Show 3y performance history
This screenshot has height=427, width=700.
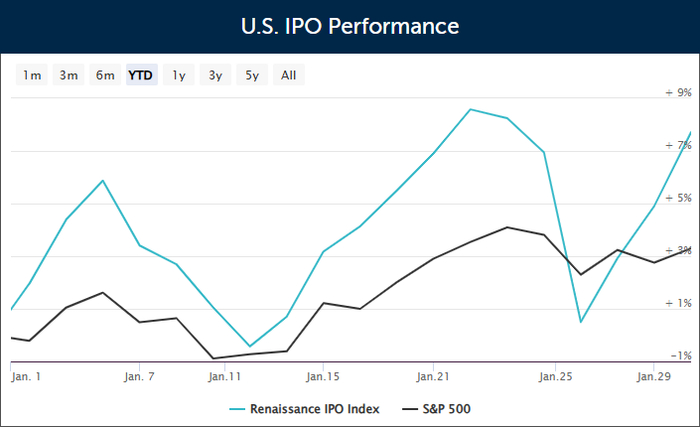pyautogui.click(x=215, y=75)
